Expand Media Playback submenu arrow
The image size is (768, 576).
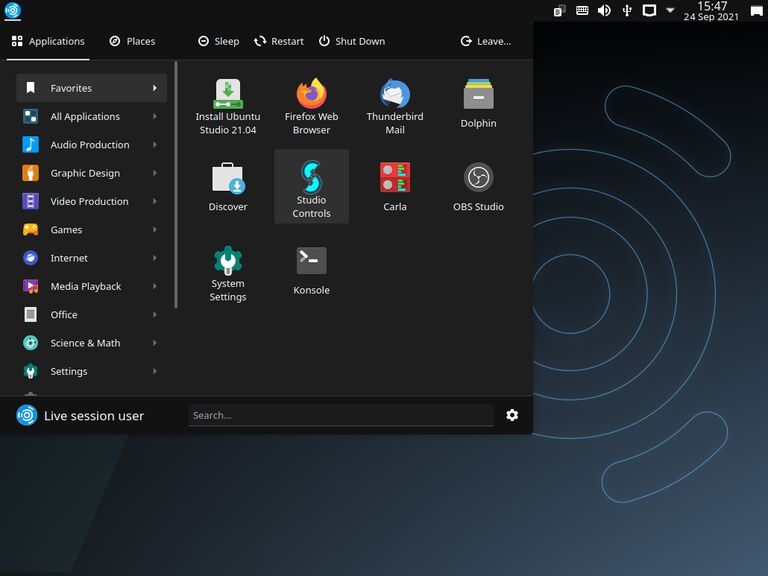(155, 287)
